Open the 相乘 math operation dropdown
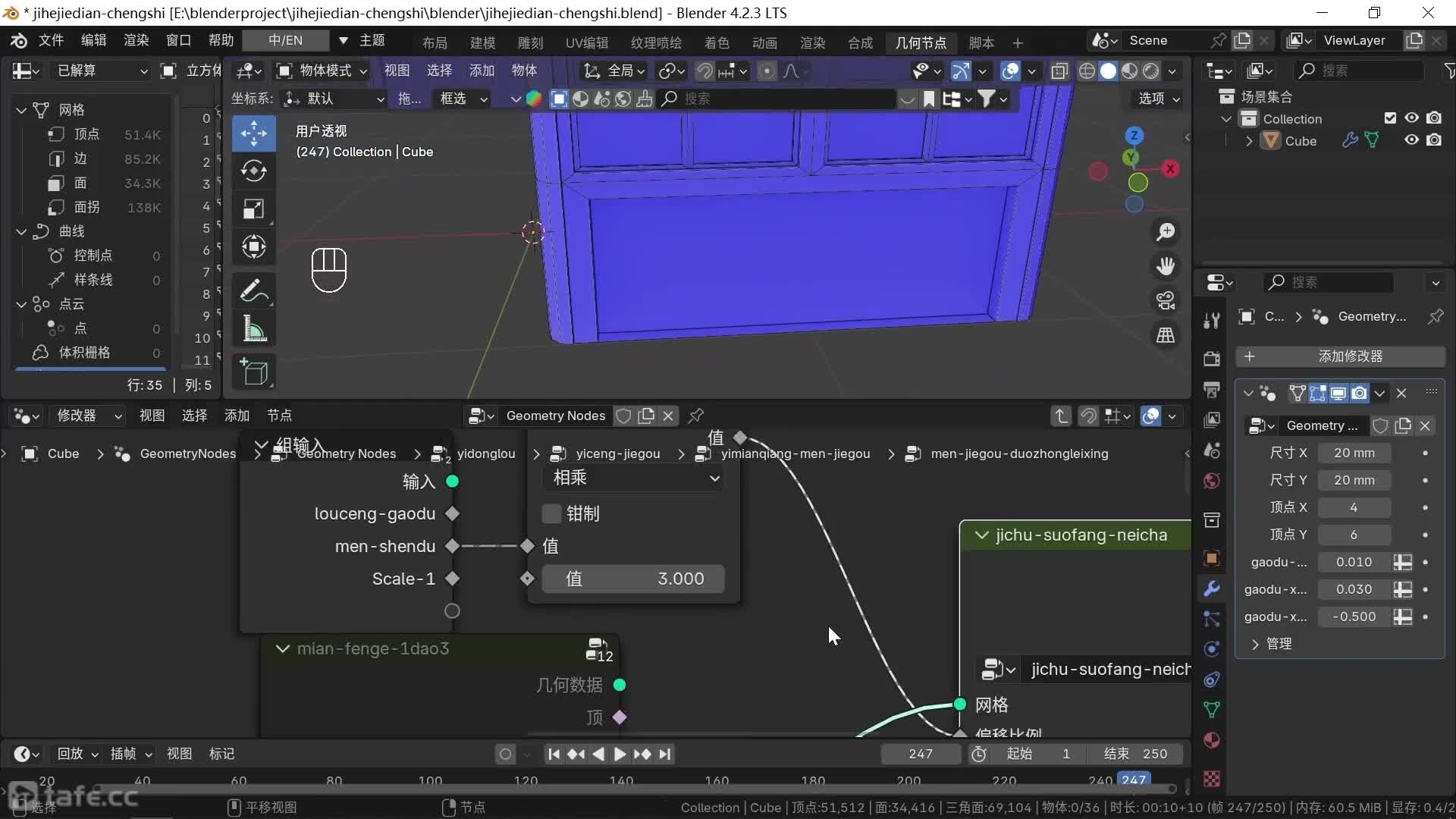 (x=634, y=478)
